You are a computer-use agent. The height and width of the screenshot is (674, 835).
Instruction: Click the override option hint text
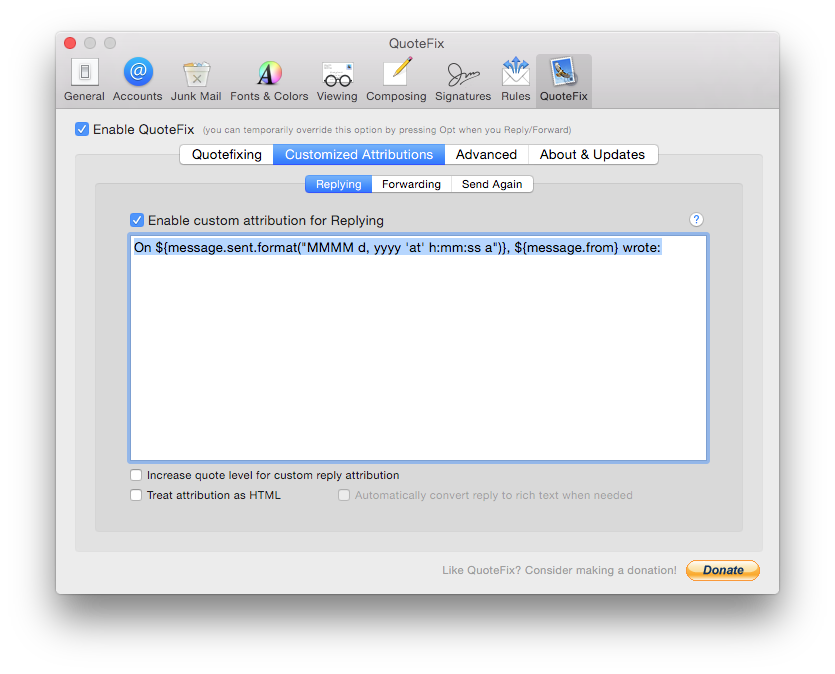387,130
